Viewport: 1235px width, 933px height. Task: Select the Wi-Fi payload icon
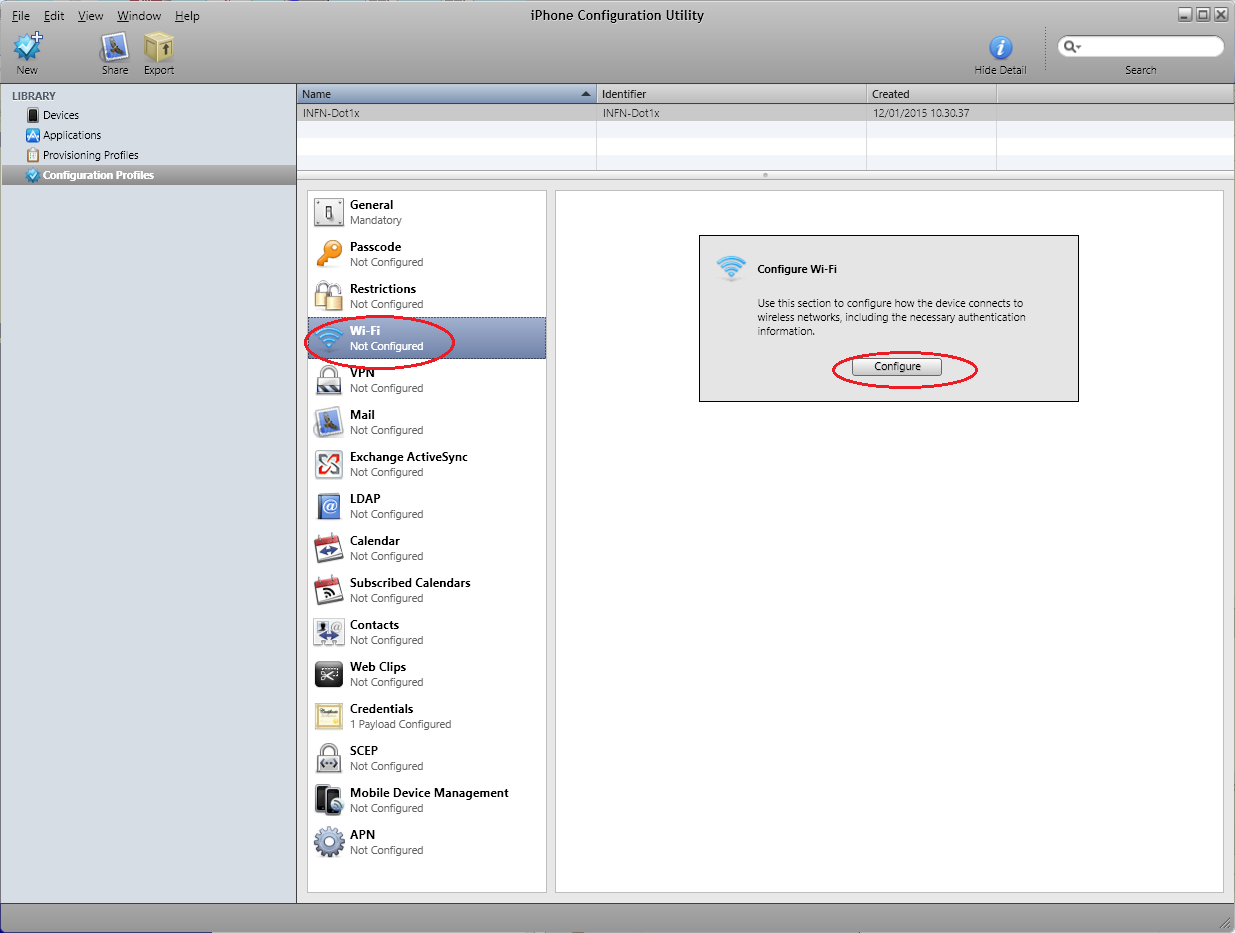click(x=329, y=338)
